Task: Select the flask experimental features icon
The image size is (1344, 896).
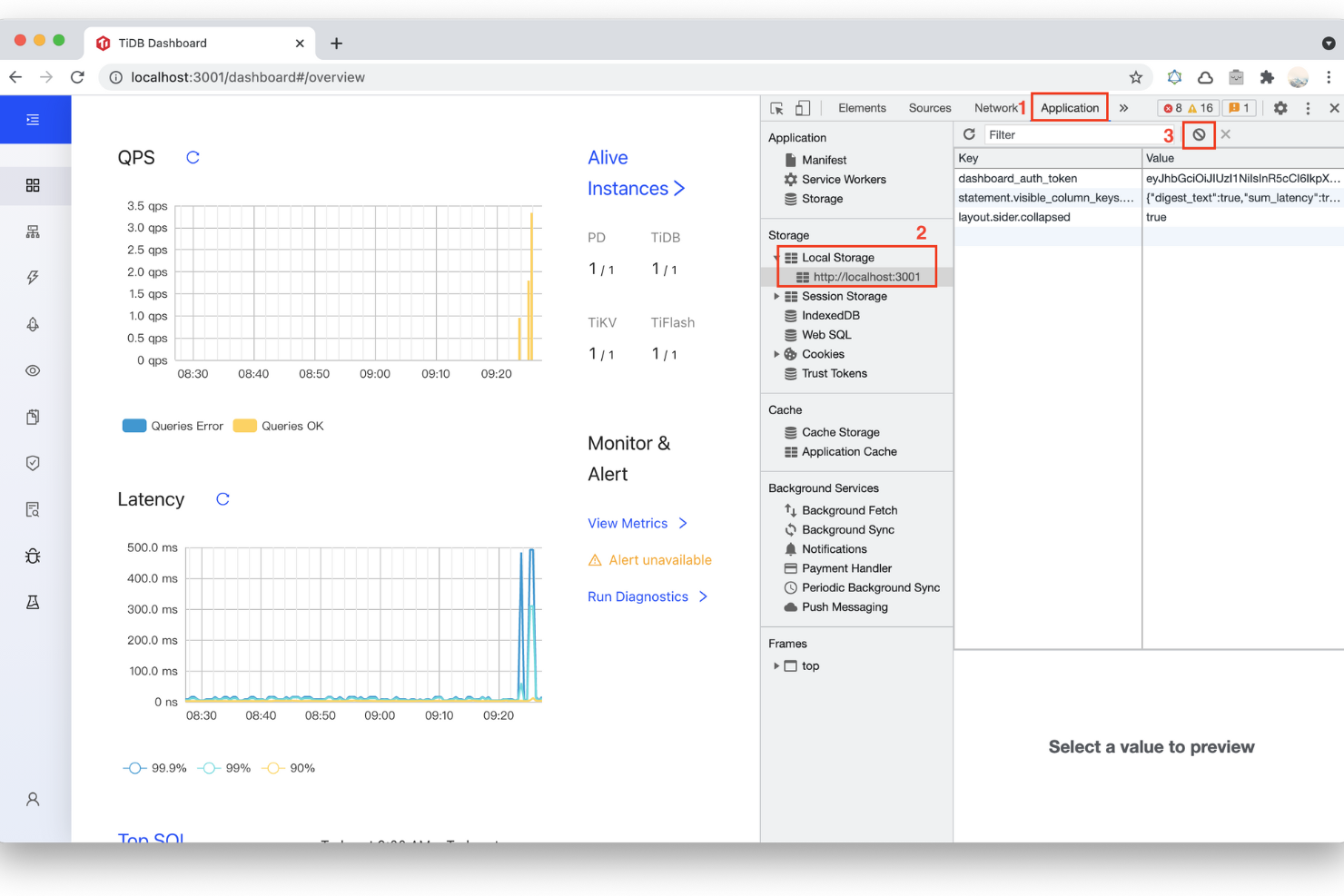Action: (33, 602)
